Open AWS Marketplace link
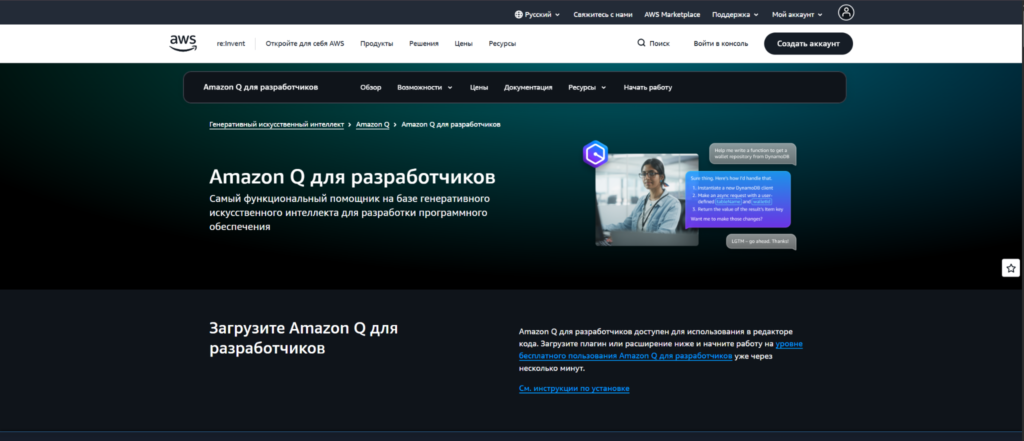Viewport: 1024px width, 441px height. pyautogui.click(x=672, y=14)
